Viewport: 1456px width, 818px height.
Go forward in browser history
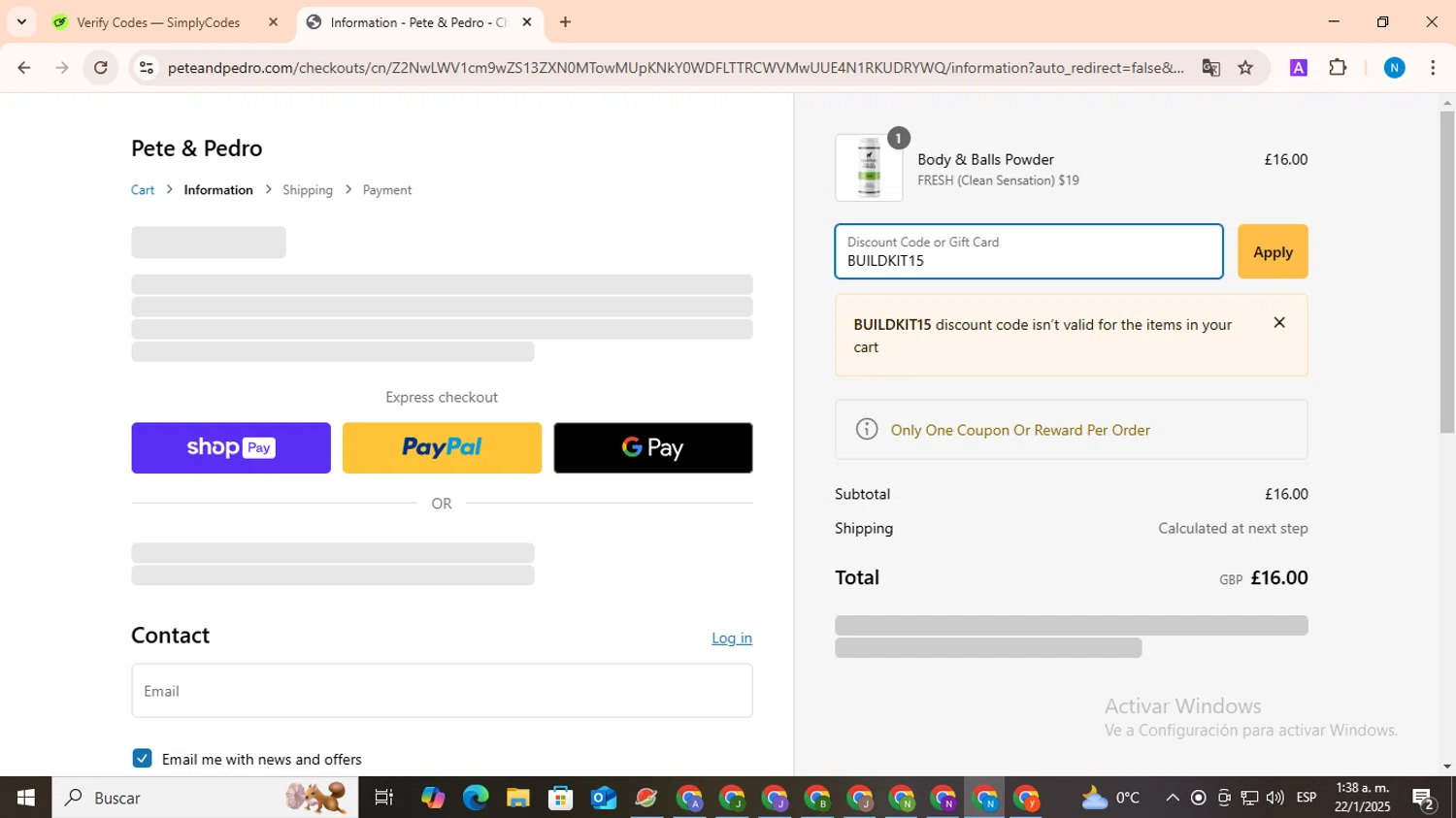62,67
